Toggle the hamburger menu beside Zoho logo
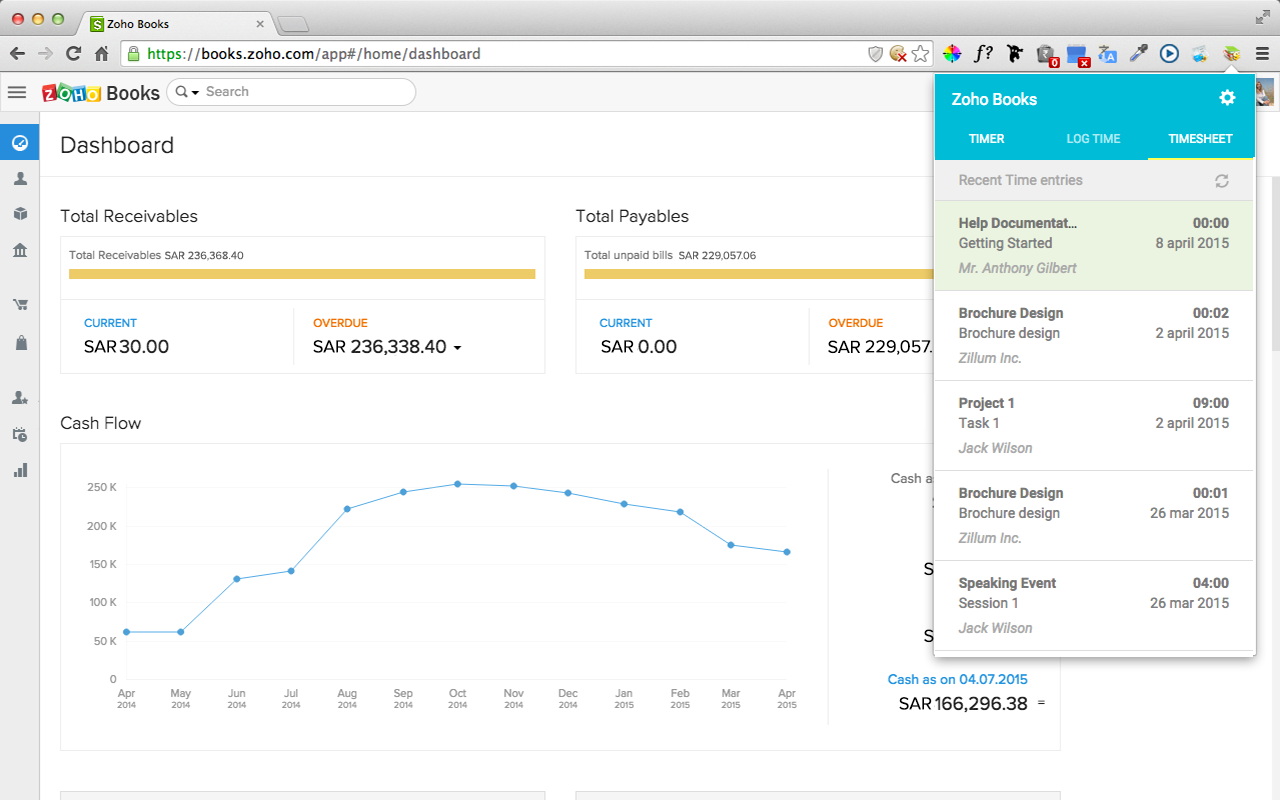This screenshot has height=800, width=1280. tap(17, 92)
